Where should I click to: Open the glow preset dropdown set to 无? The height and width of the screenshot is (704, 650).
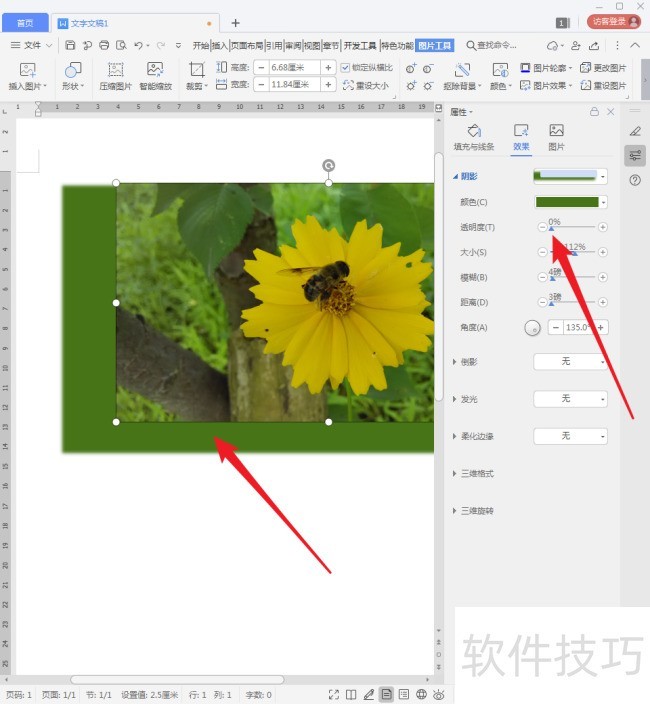tap(570, 399)
